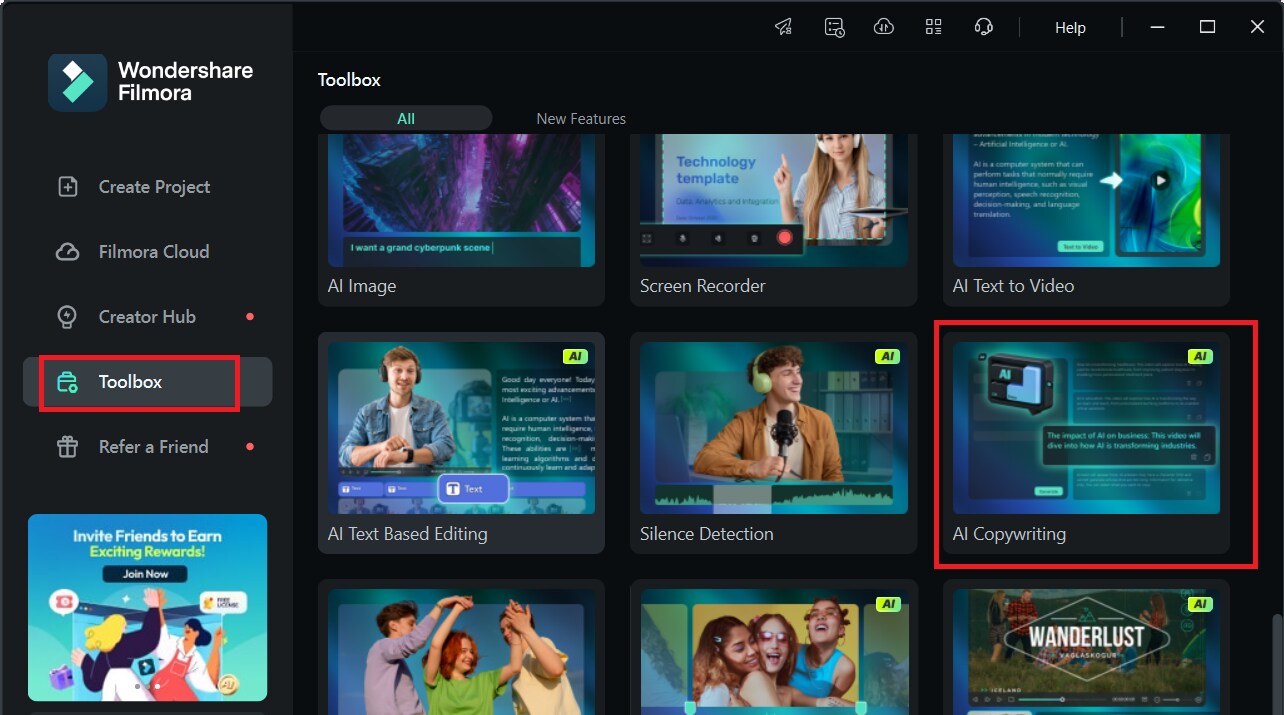Viewport: 1284px width, 715px height.
Task: Open the three sunglasses women thumbnail
Action: [773, 652]
